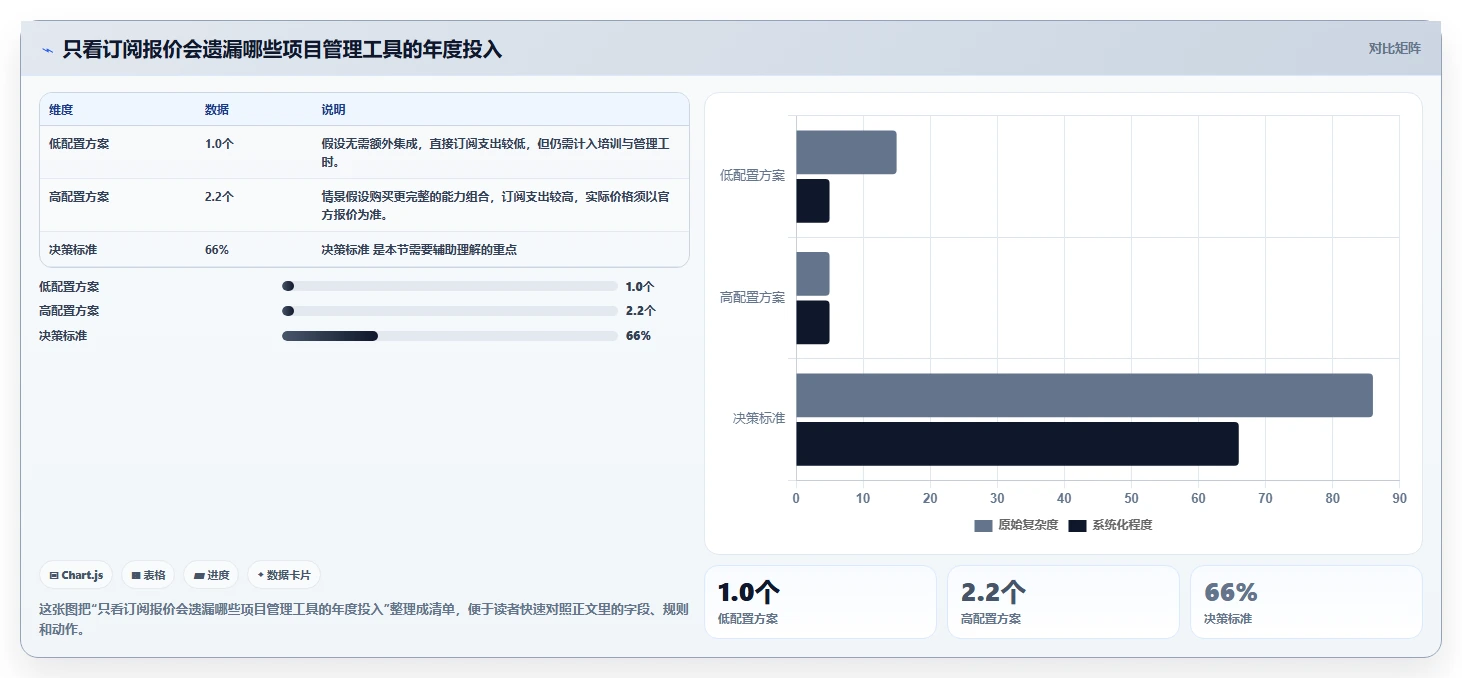Click the 低配置方案 y-axis label in chart
The width and height of the screenshot is (1462, 678).
752,175
